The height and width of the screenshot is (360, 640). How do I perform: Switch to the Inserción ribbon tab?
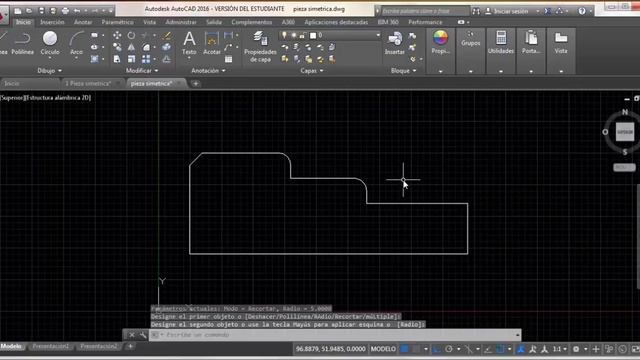click(x=52, y=22)
